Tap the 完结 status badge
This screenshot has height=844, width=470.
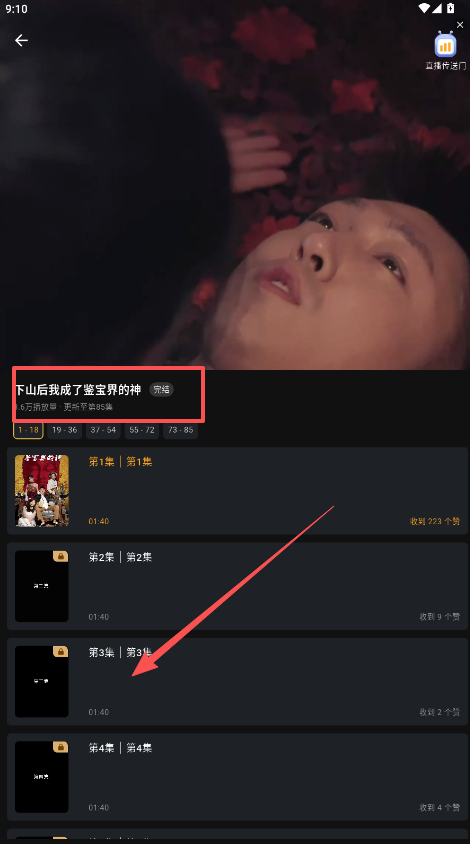162,390
